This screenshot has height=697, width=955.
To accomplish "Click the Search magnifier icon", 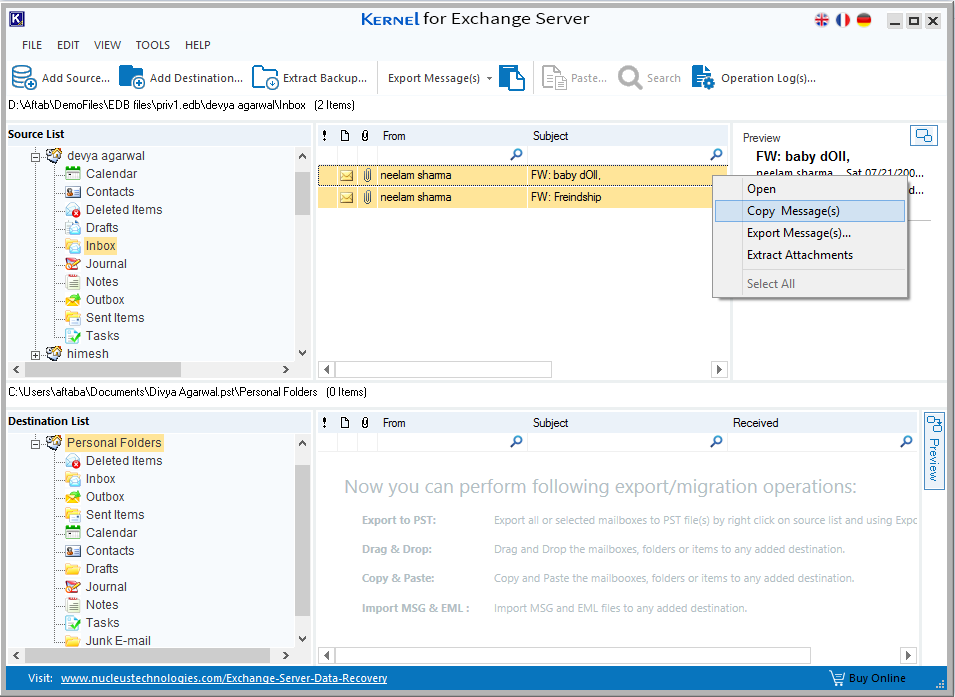I will click(630, 77).
